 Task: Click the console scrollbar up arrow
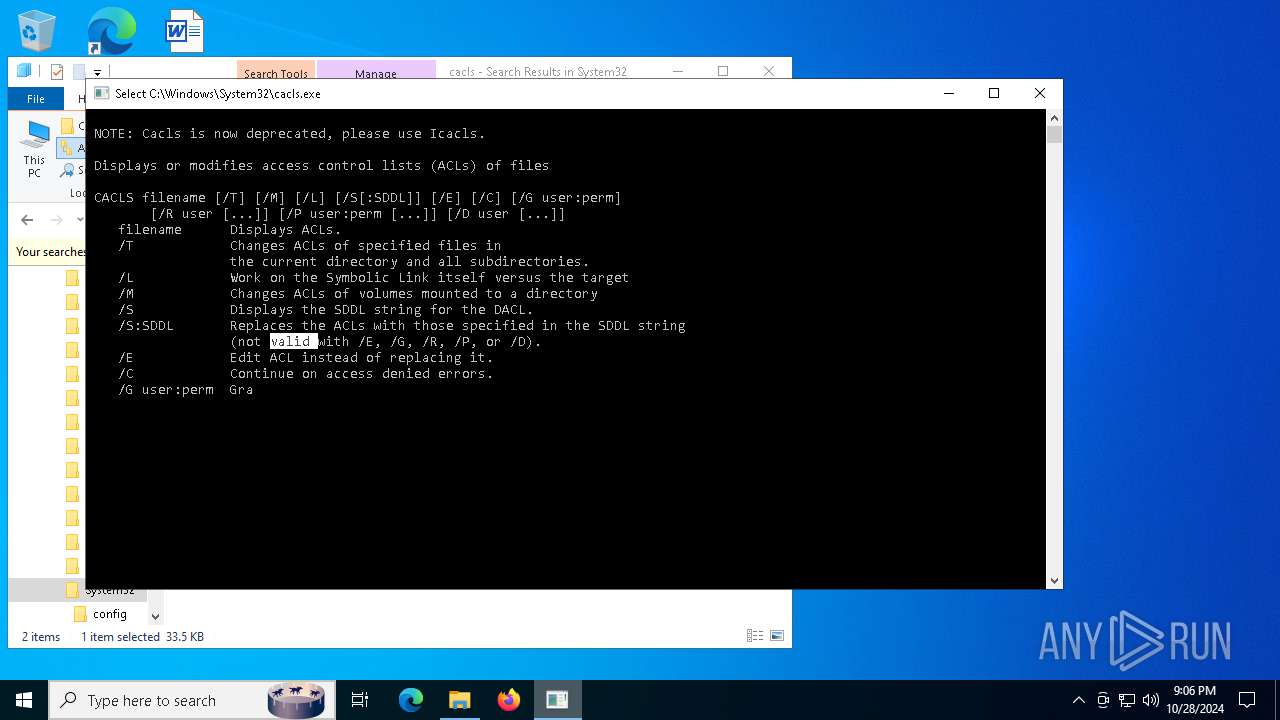click(x=1054, y=117)
